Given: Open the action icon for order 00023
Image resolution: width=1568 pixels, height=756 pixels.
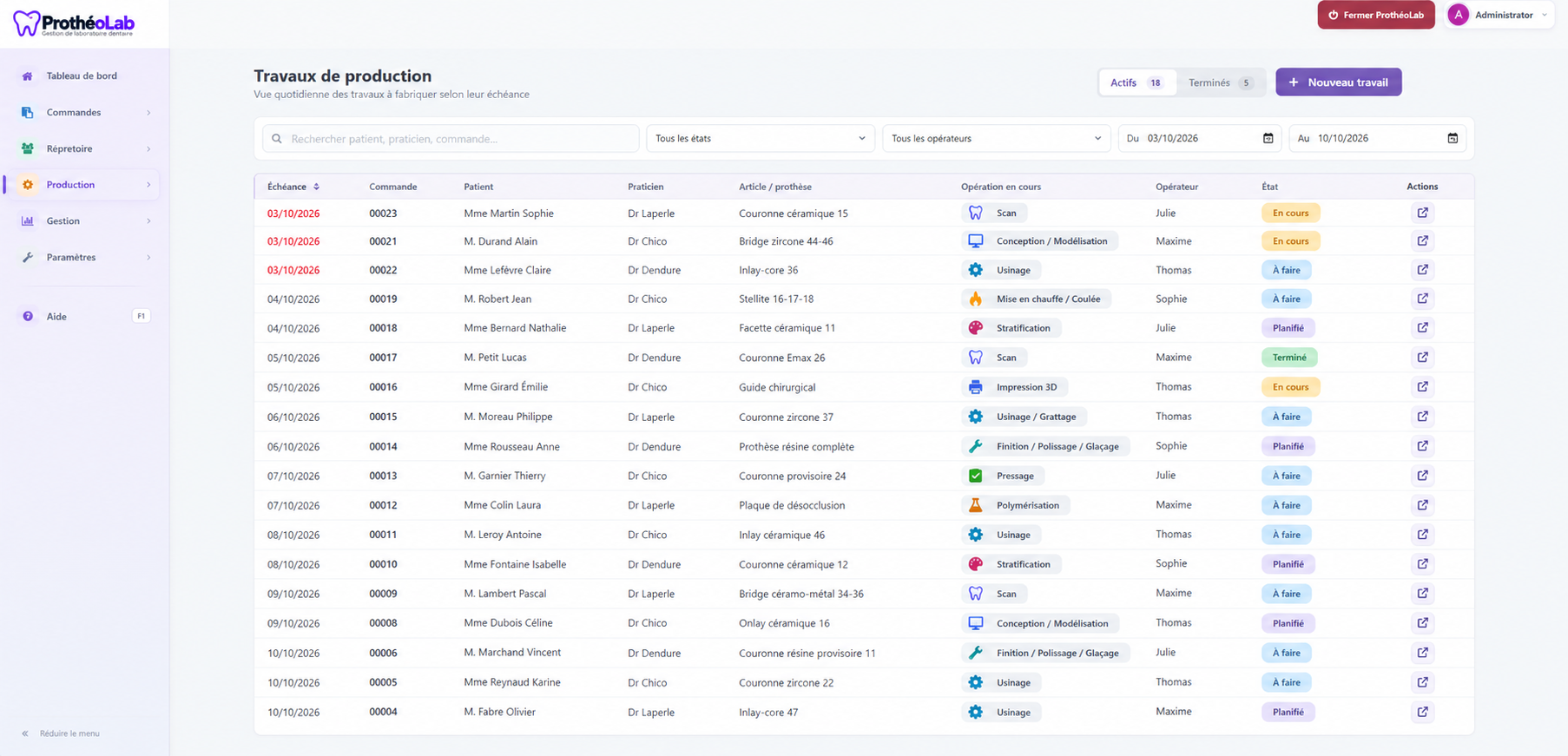Looking at the screenshot, I should coord(1422,213).
